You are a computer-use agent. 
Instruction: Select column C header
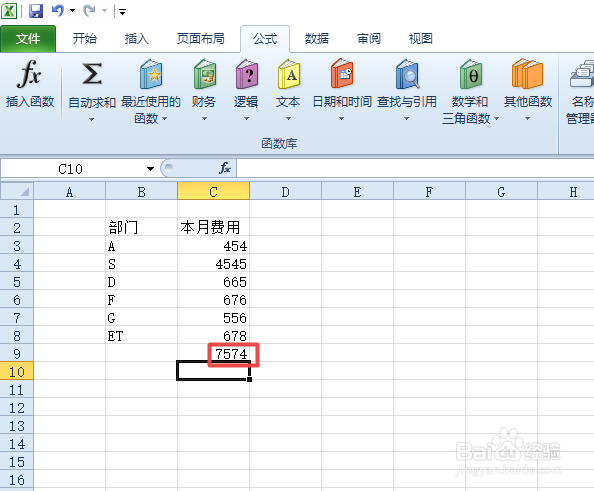pos(213,192)
